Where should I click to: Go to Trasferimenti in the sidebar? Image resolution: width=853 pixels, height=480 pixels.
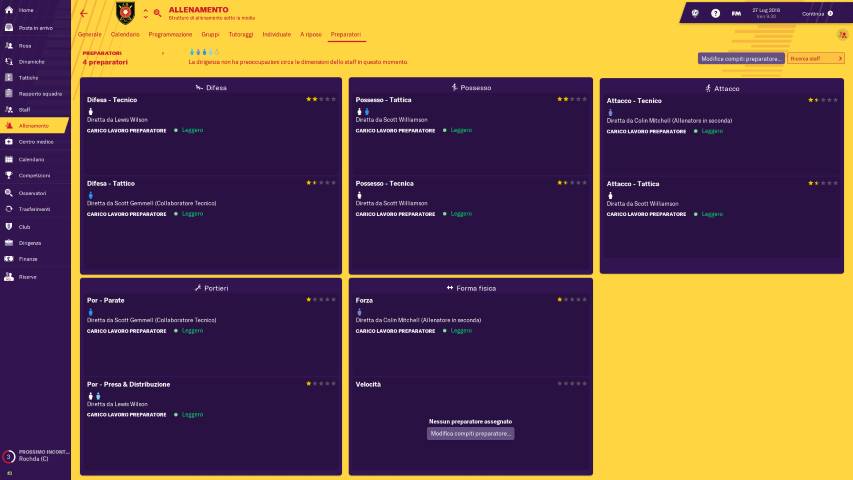coord(34,209)
